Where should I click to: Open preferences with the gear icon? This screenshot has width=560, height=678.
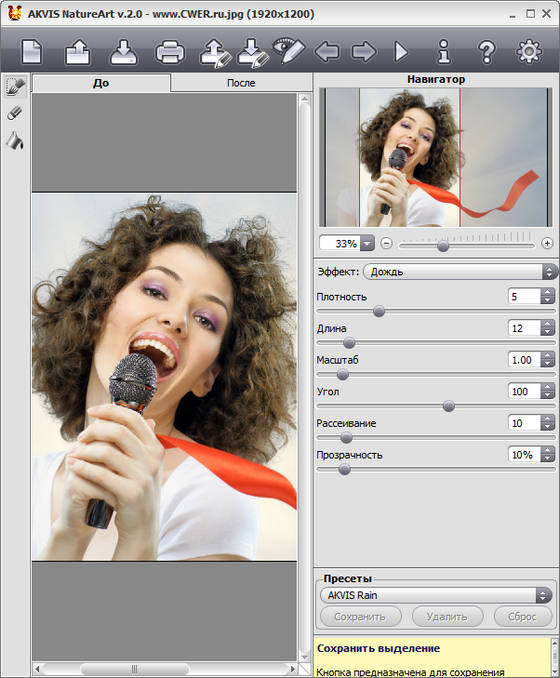click(529, 51)
